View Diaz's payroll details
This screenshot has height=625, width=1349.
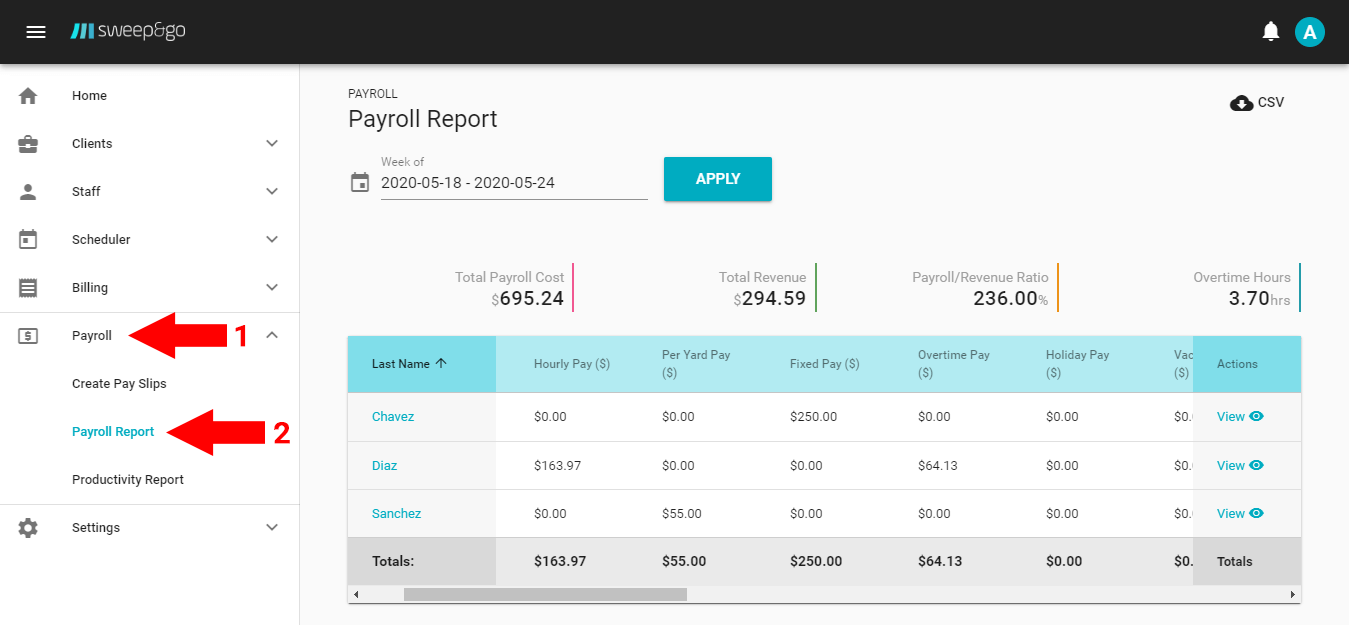[1239, 465]
